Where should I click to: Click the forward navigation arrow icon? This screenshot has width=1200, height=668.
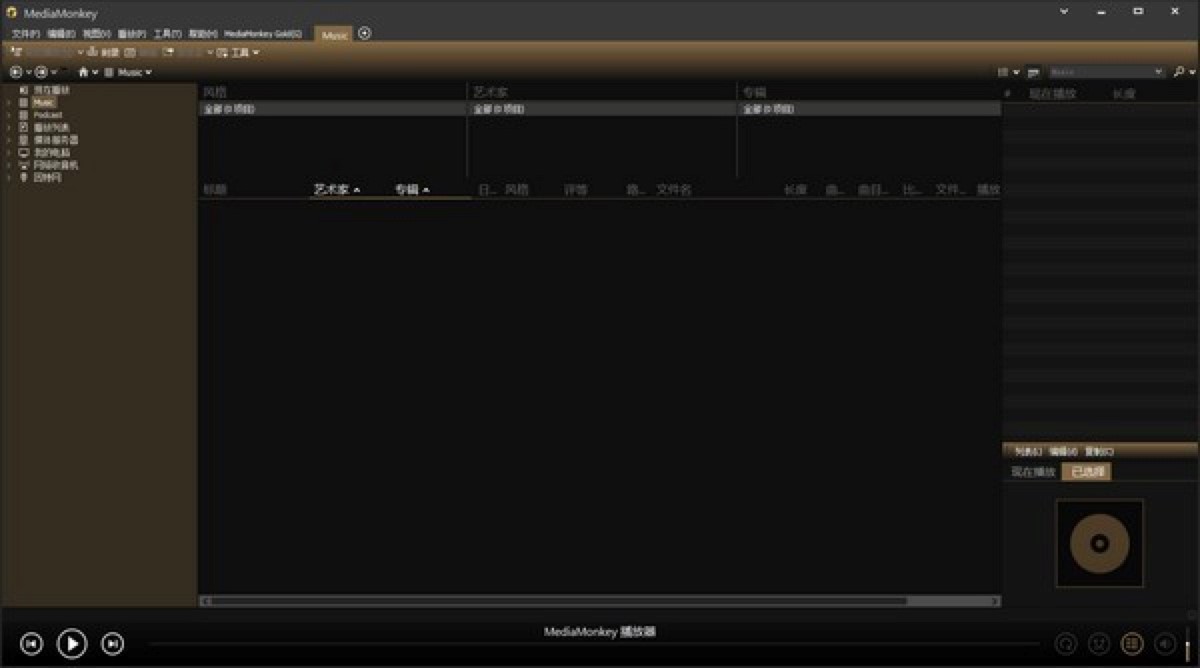[41, 72]
